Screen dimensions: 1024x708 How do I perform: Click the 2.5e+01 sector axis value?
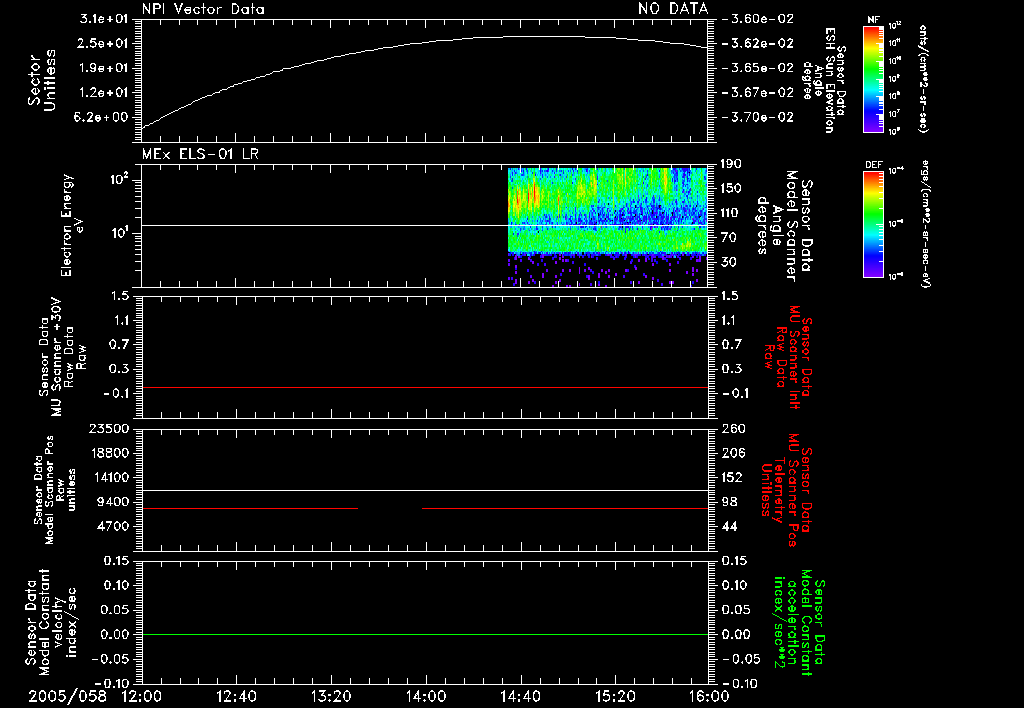click(104, 43)
